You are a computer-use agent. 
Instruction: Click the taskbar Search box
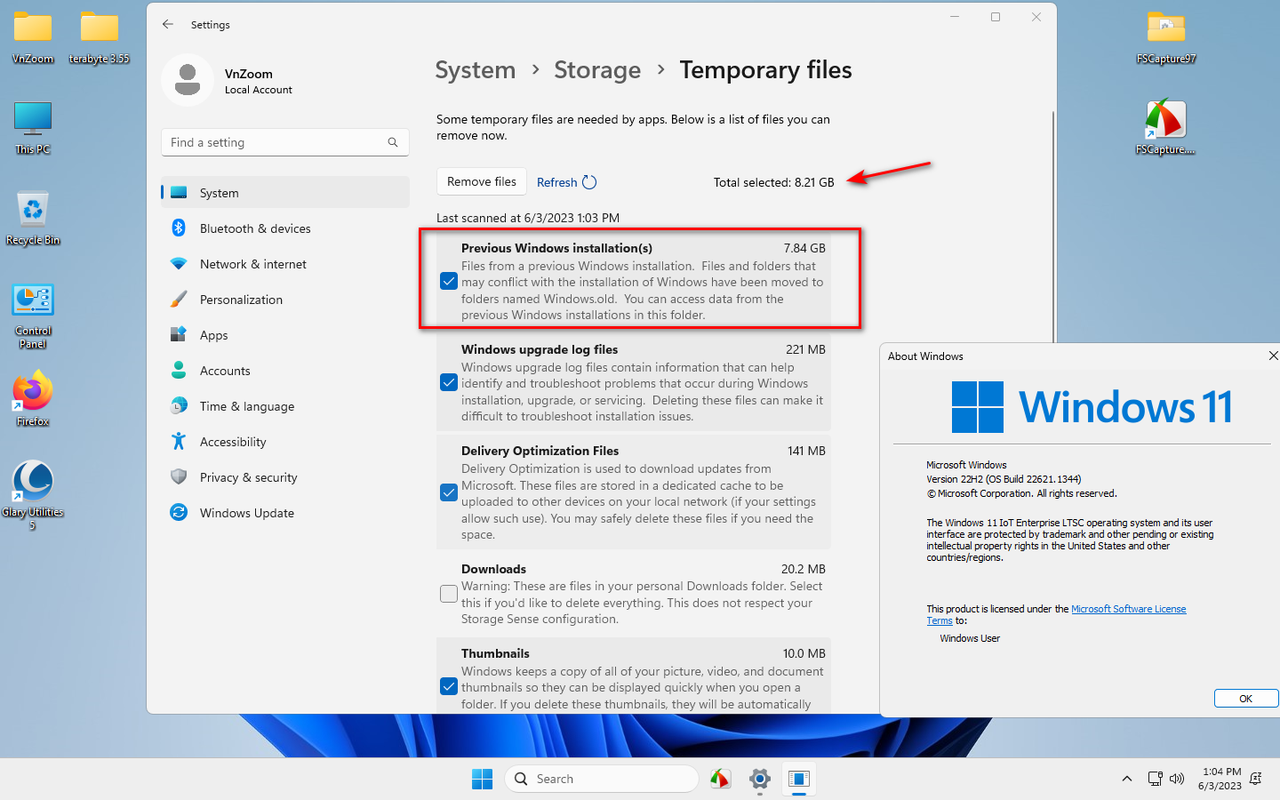(x=601, y=778)
